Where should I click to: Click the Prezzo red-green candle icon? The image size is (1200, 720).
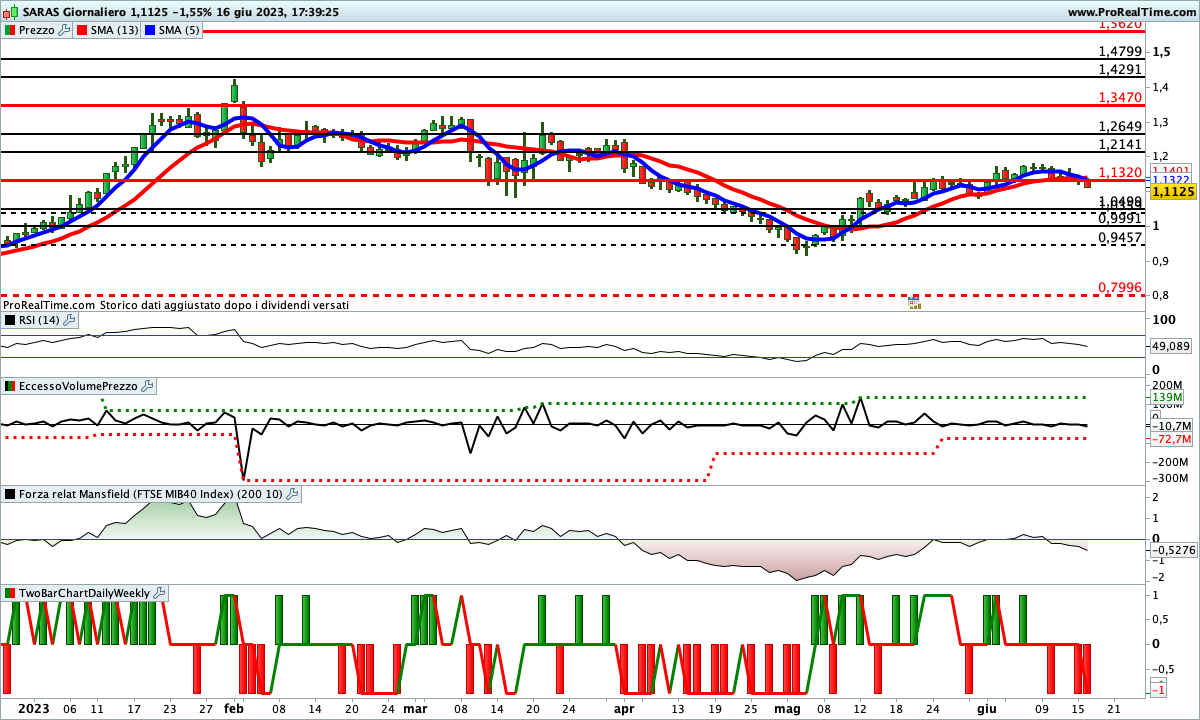pyautogui.click(x=9, y=30)
